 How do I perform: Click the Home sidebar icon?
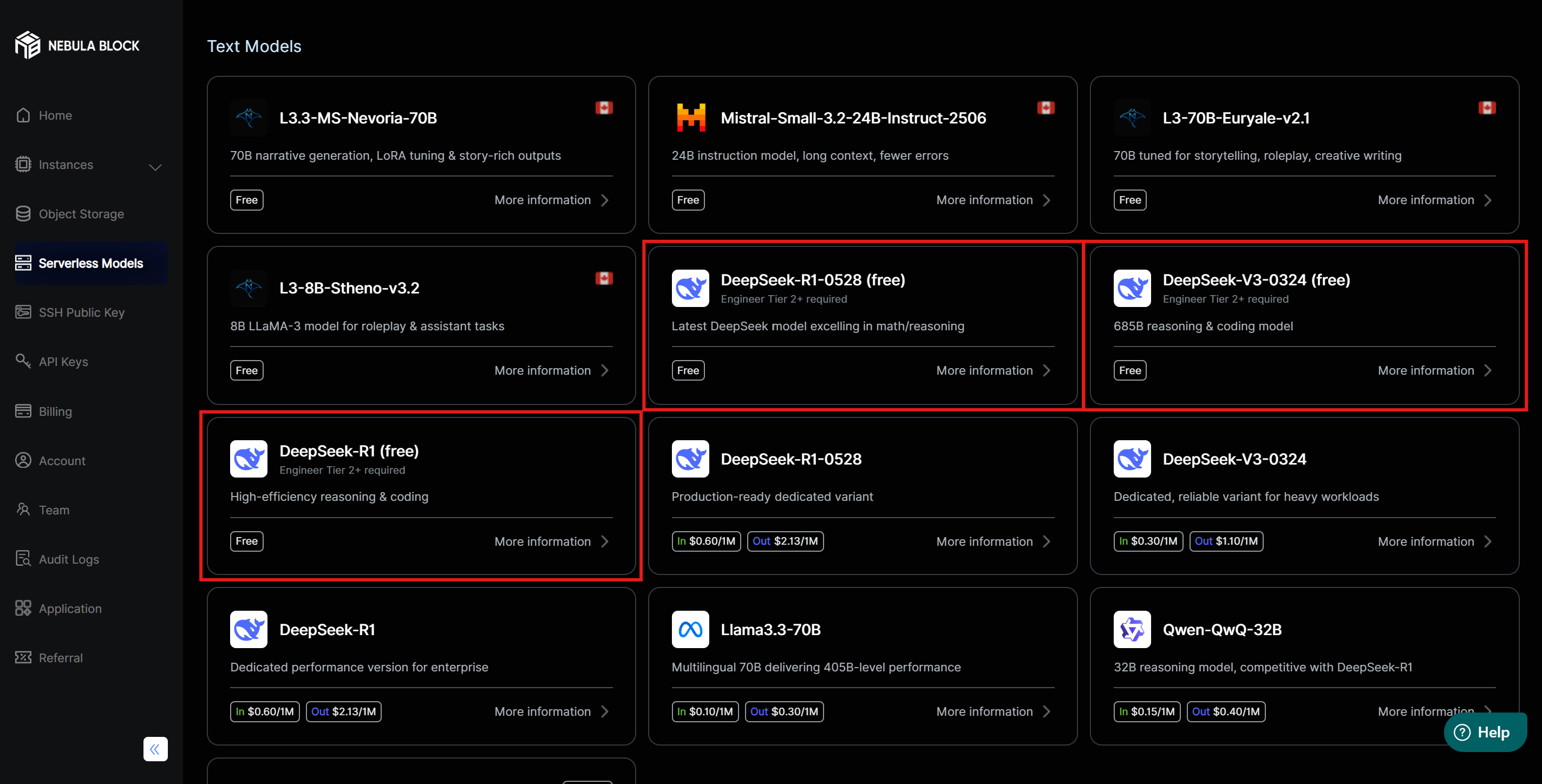pyautogui.click(x=23, y=115)
